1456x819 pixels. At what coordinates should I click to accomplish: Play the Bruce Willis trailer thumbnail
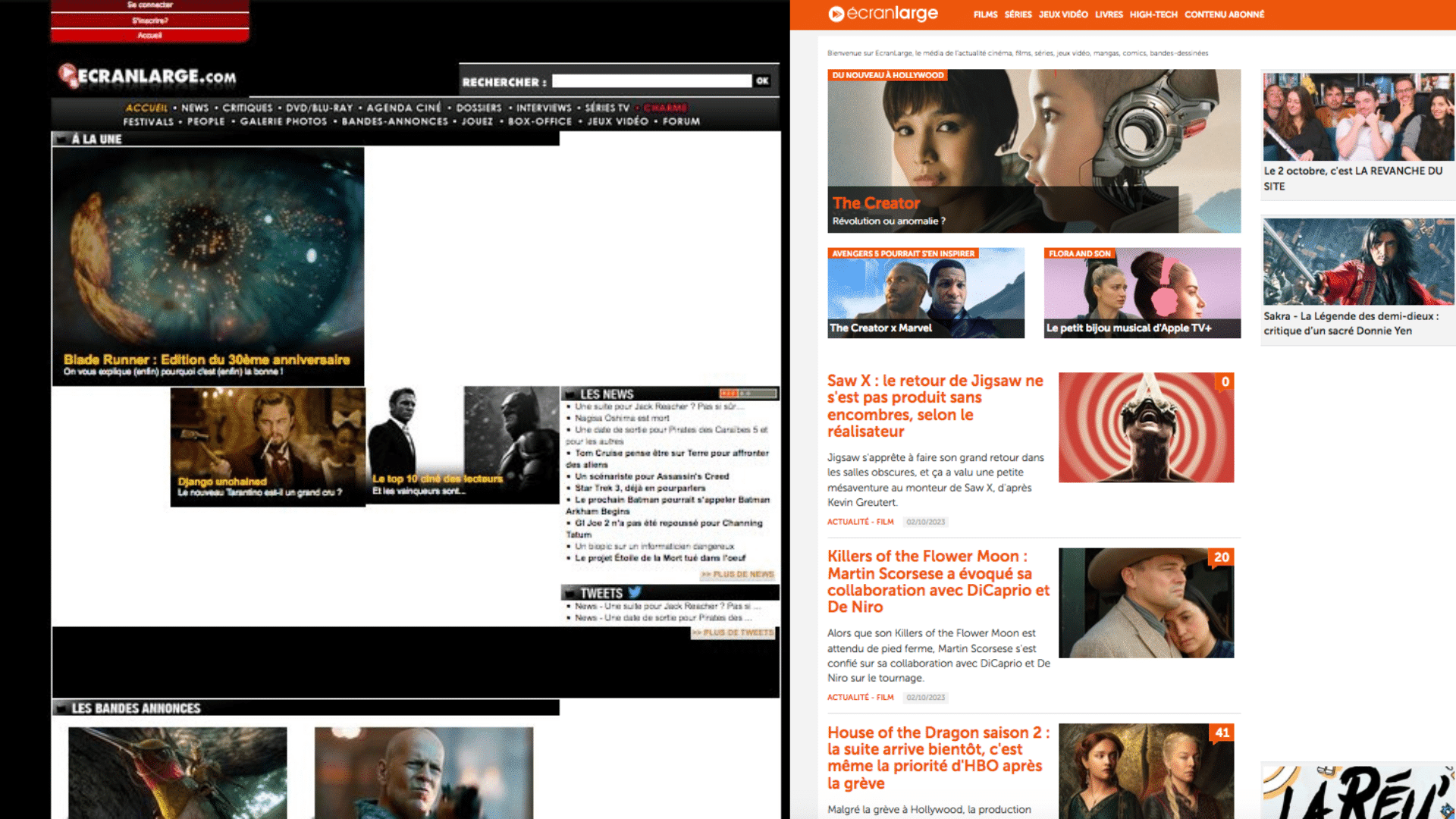click(x=424, y=773)
